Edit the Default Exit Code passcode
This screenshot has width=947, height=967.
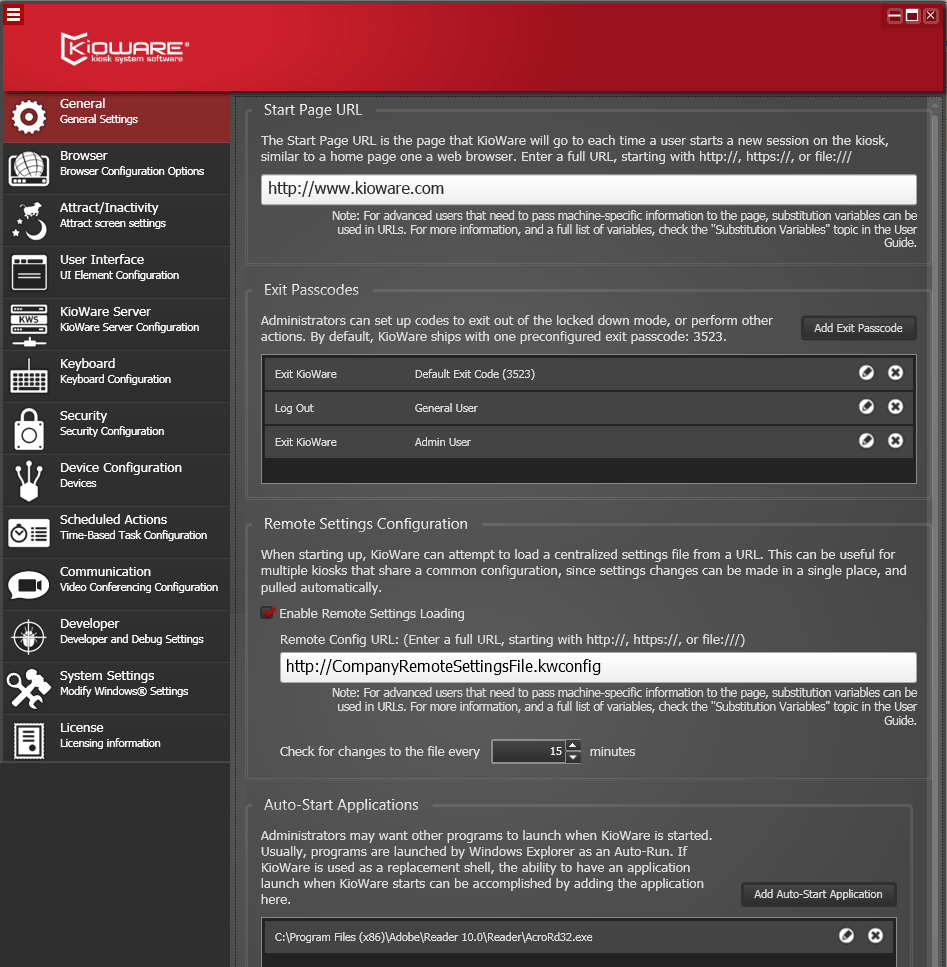pos(866,372)
